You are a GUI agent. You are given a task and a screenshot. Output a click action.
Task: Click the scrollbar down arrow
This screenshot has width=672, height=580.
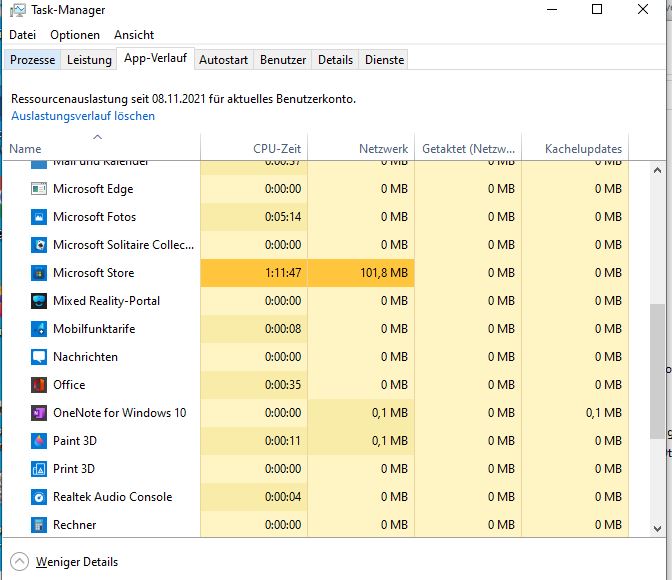[657, 529]
